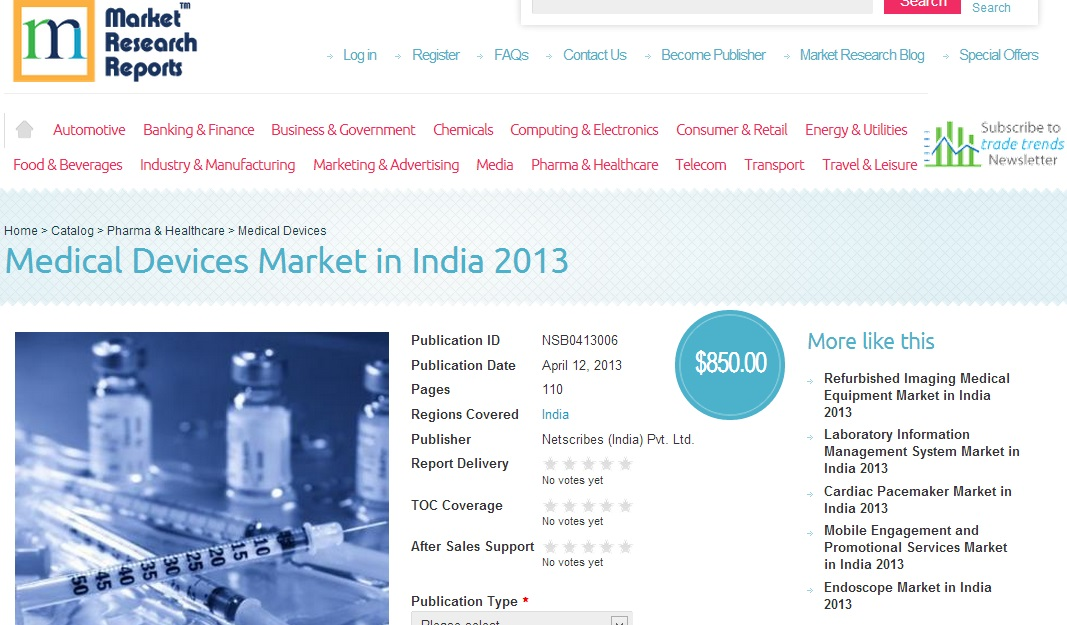Screen dimensions: 1067x625
Task: Click the vials and syringe report image
Action: [202, 478]
